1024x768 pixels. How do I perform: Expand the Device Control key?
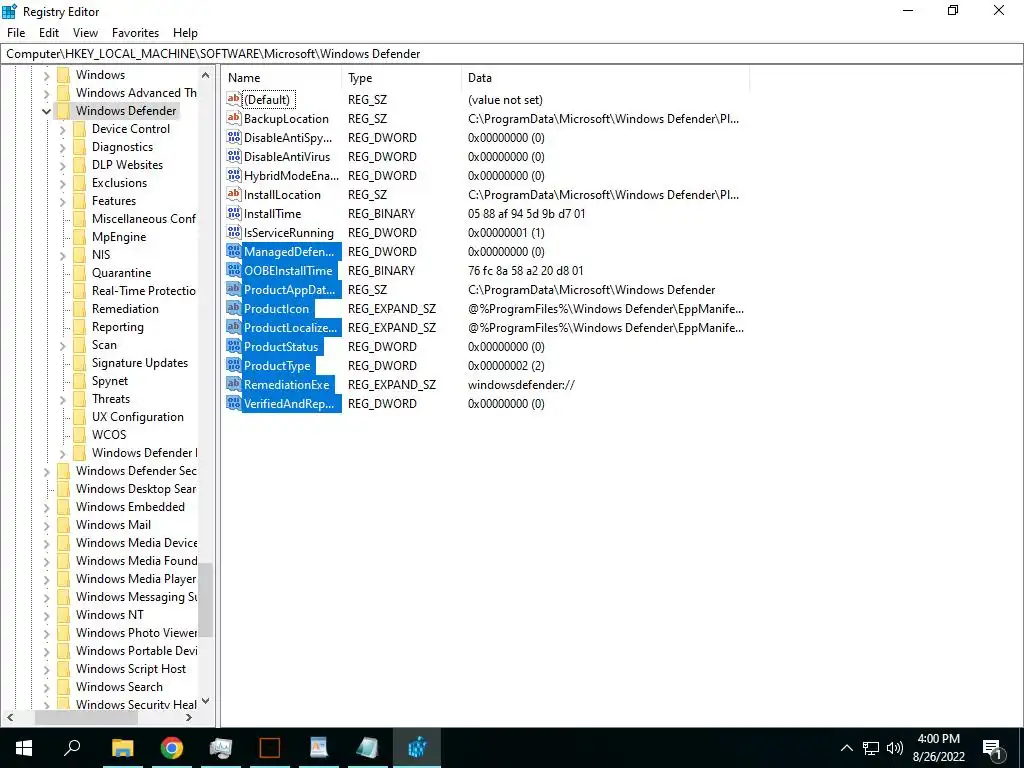63,129
